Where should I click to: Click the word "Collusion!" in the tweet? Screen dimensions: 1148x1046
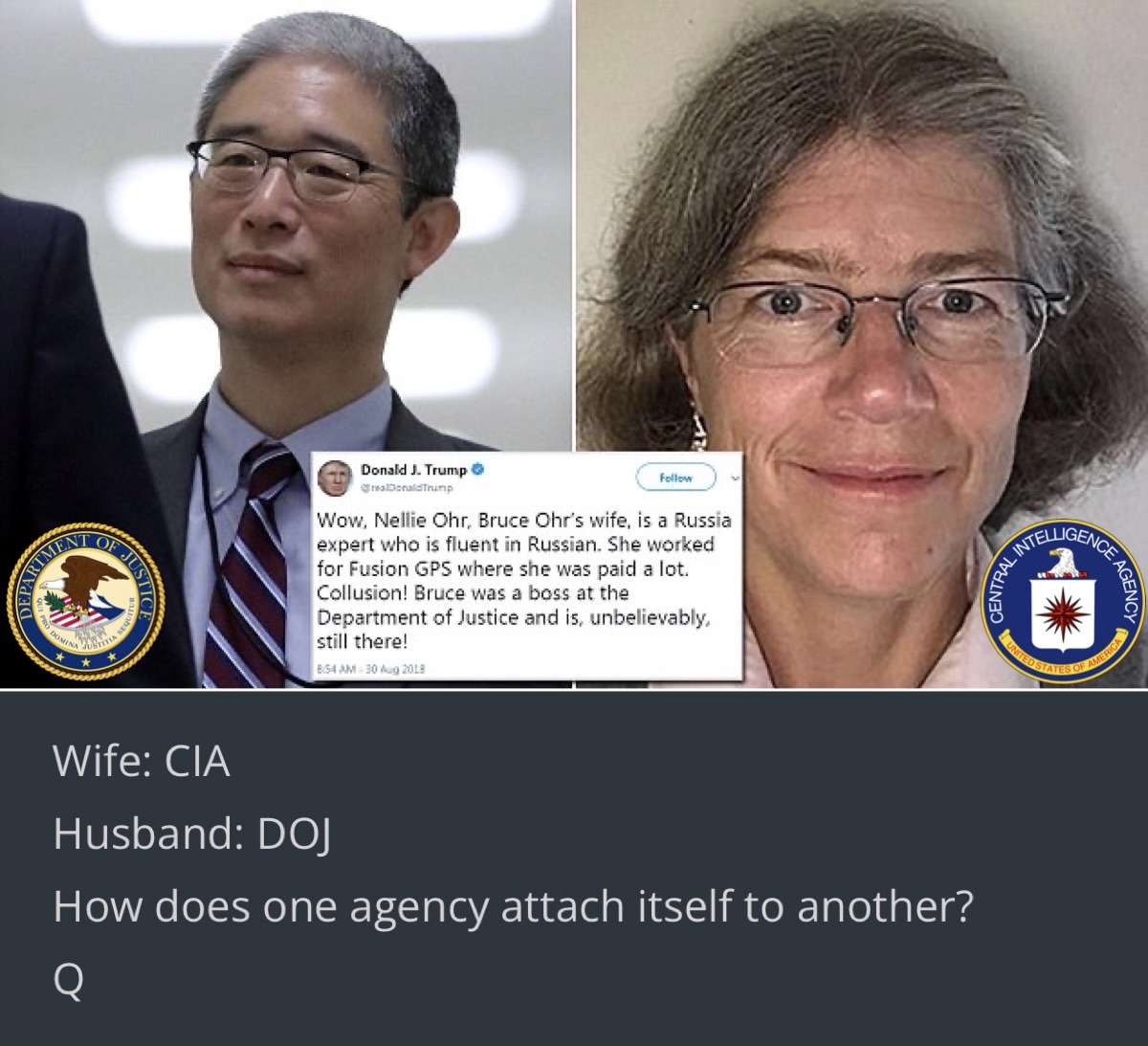pos(364,592)
